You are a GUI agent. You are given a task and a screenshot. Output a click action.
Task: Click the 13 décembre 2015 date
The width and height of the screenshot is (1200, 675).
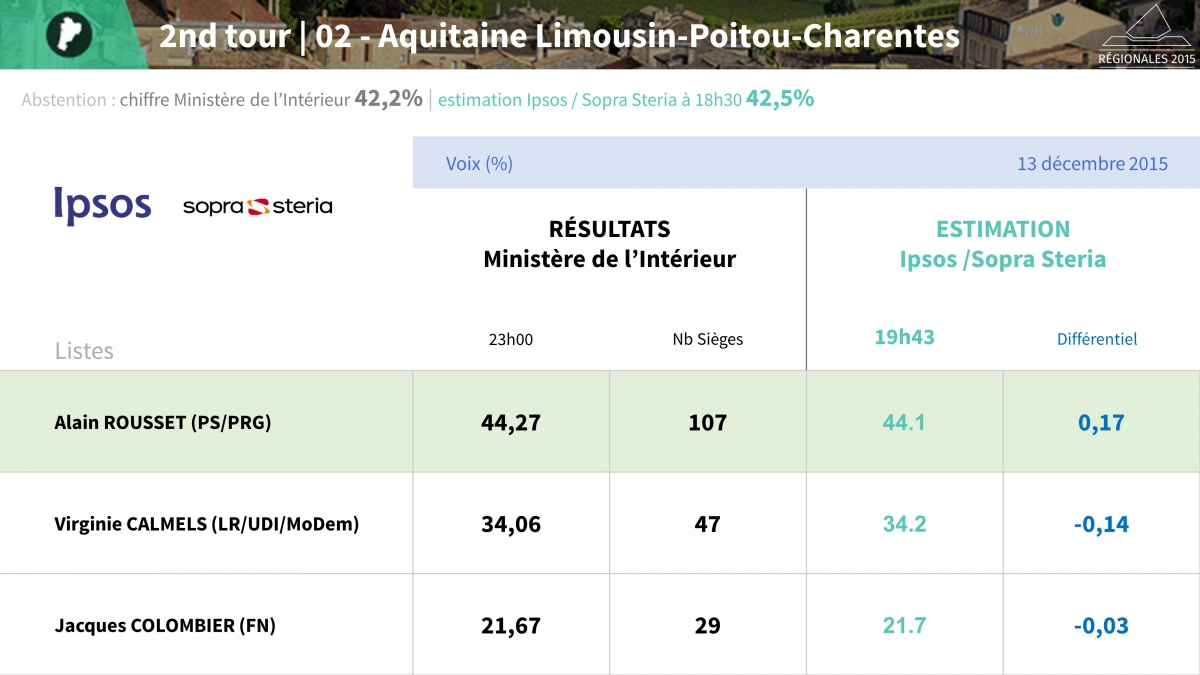1092,163
